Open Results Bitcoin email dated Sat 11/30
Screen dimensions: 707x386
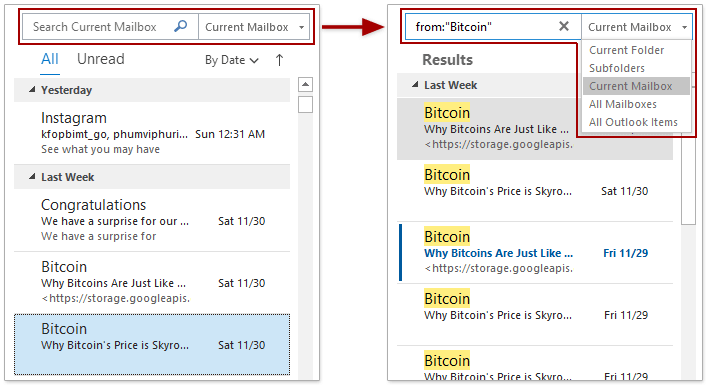point(535,190)
